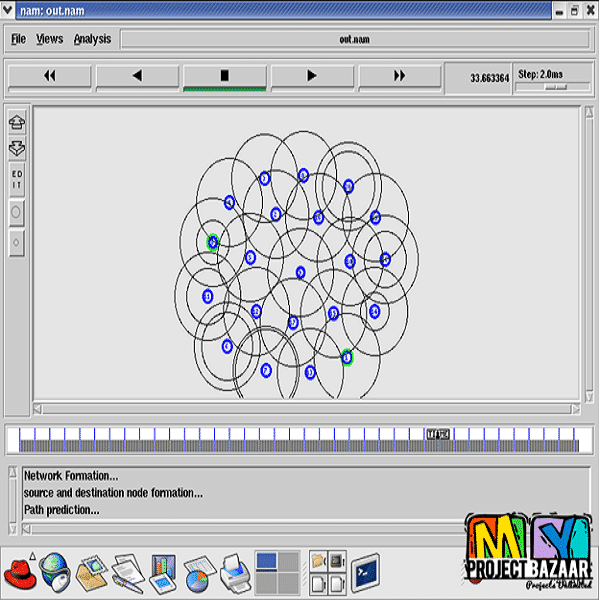600x600 pixels.
Task: Click the horizontal scrollbar under the canvas
Action: 305,408
